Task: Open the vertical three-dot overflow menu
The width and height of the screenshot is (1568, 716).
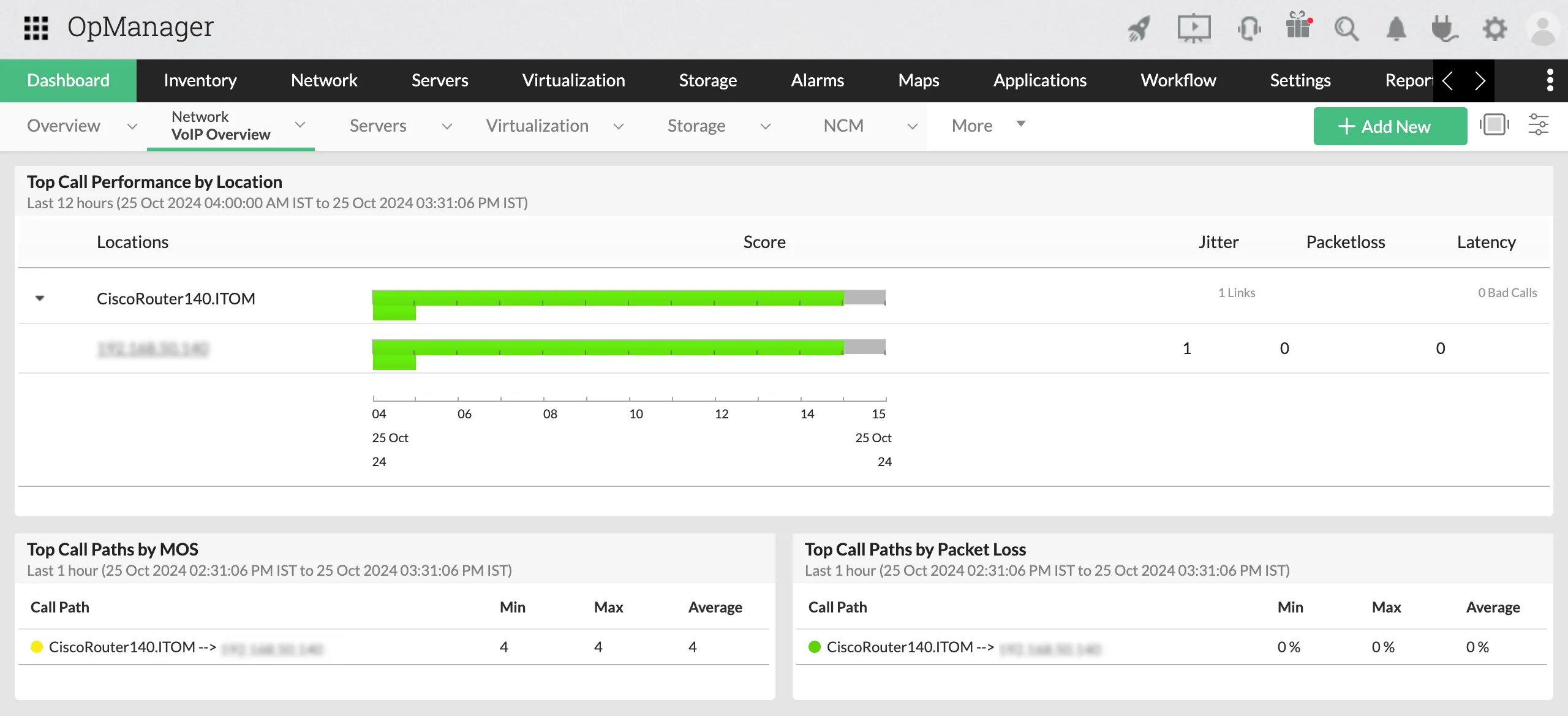Action: 1550,80
